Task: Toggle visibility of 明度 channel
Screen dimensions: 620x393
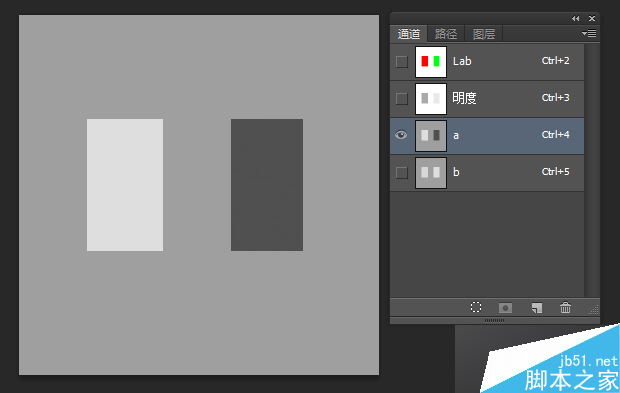Action: (402, 99)
